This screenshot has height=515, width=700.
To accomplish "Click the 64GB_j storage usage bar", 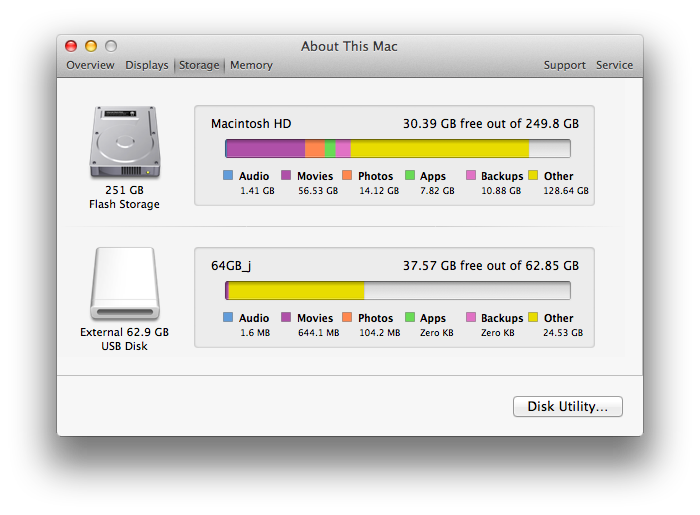I will pos(398,291).
